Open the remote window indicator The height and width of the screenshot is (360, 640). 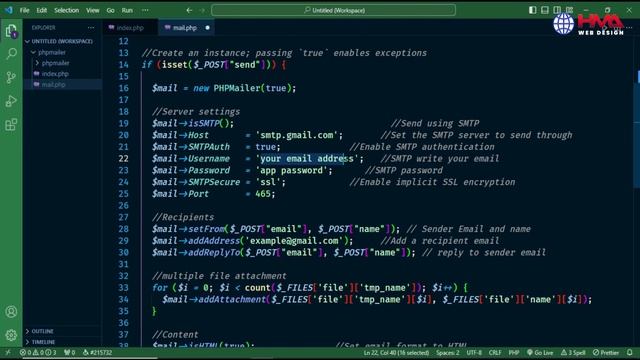point(8,352)
